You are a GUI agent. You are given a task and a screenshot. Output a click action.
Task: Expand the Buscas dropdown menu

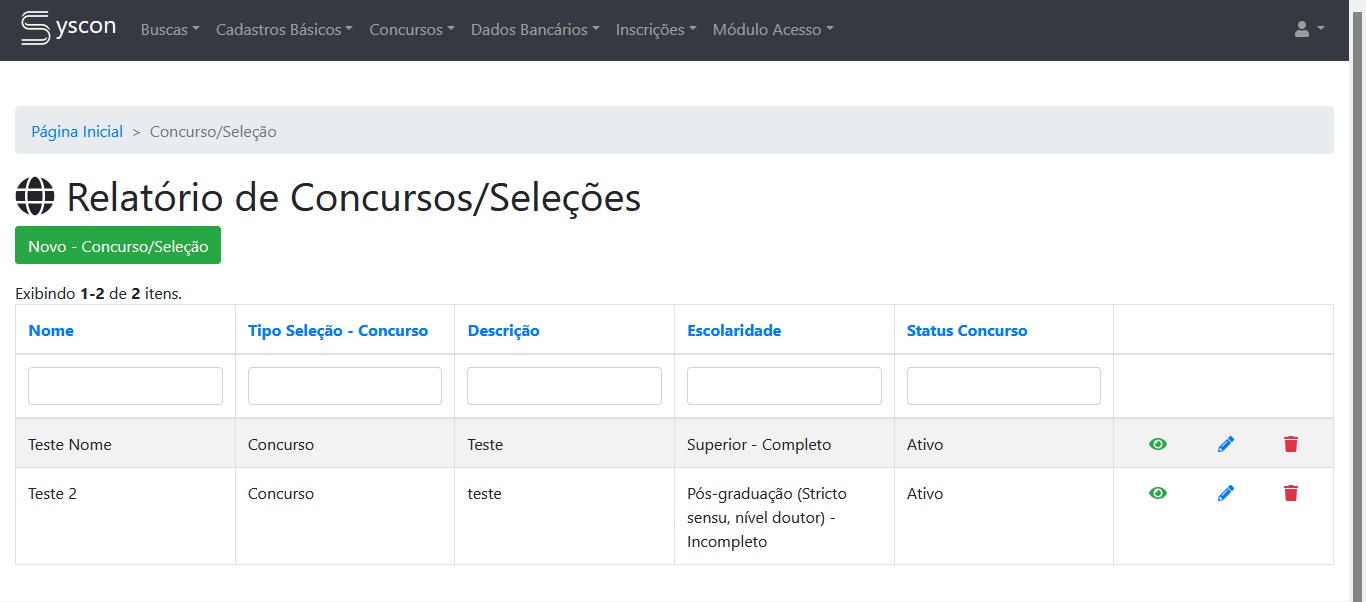click(170, 30)
